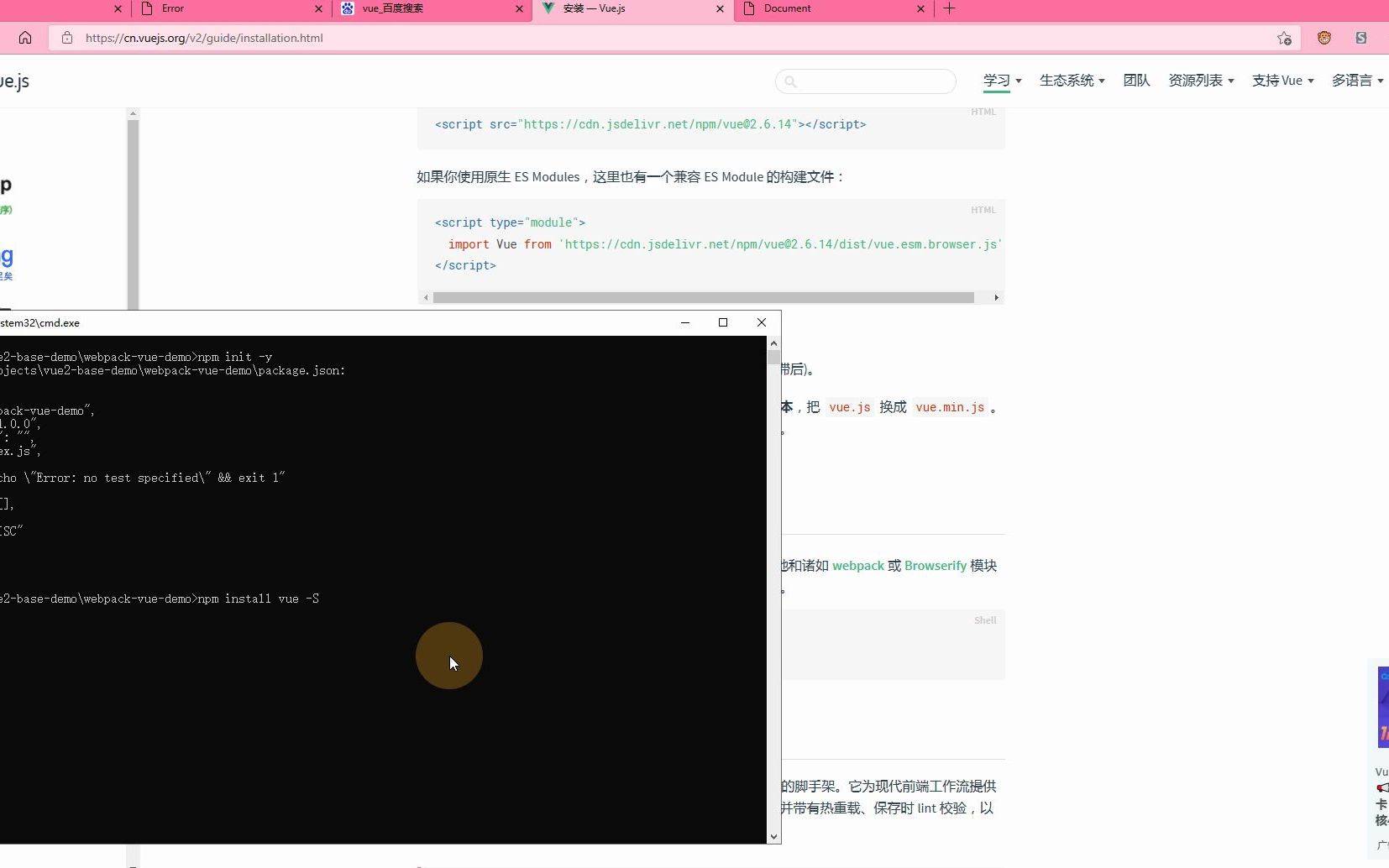This screenshot has height=868, width=1389.
Task: Open a new browser tab with plus
Action: tap(949, 8)
